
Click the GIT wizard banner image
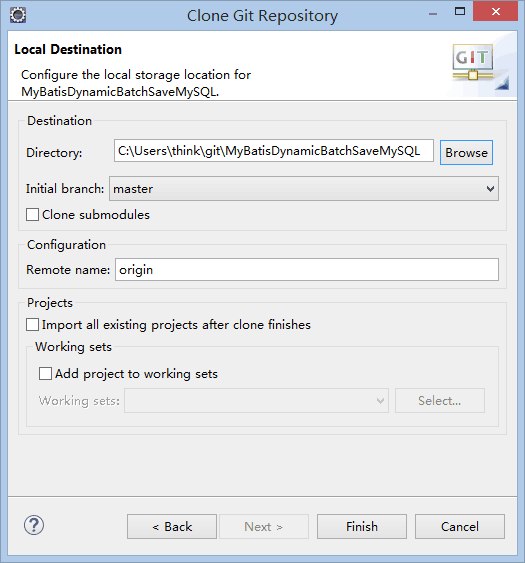pos(480,65)
